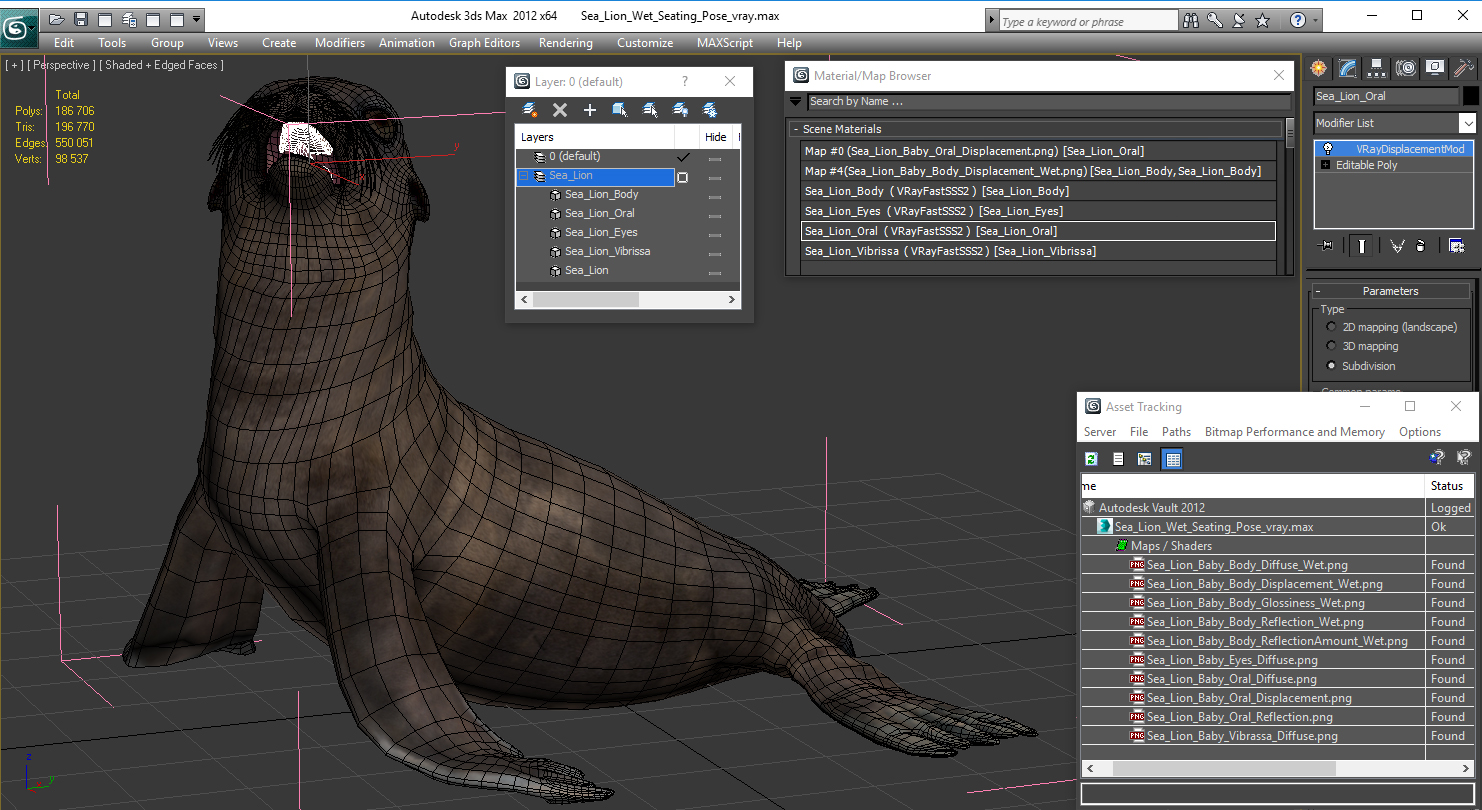Open Paths menu in Asset Tracking
Screen dimensions: 1482x810
1176,432
